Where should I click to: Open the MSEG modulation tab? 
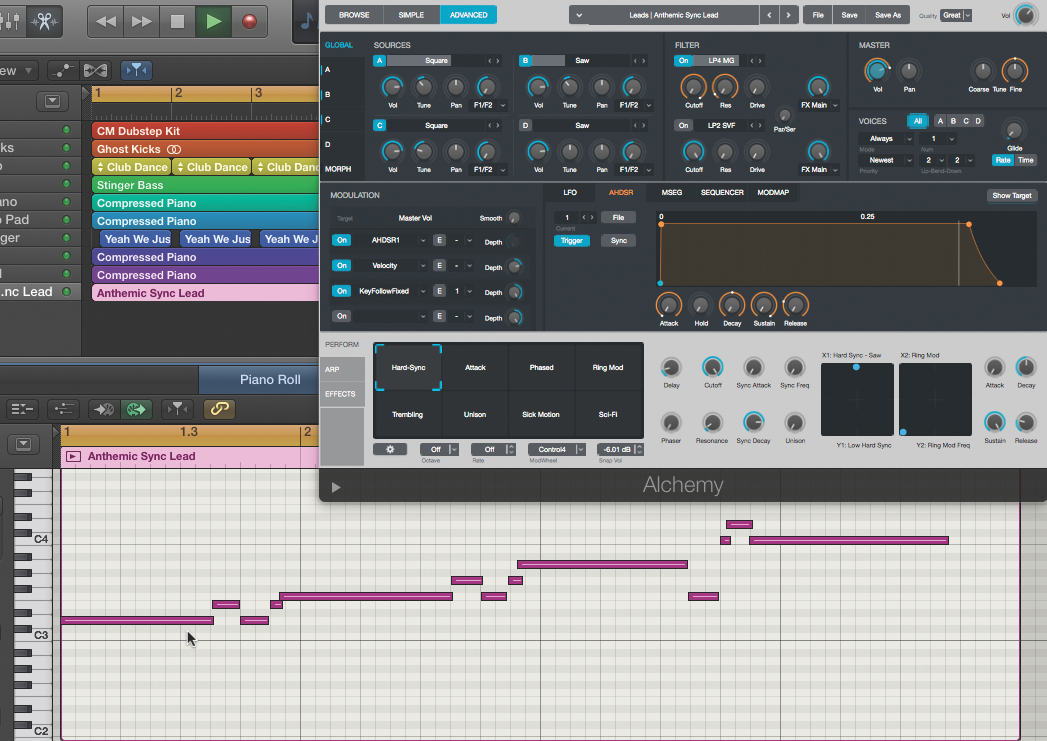pos(672,193)
